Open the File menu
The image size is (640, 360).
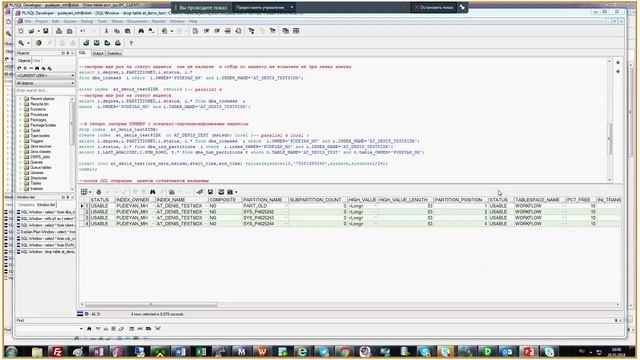tap(28, 21)
